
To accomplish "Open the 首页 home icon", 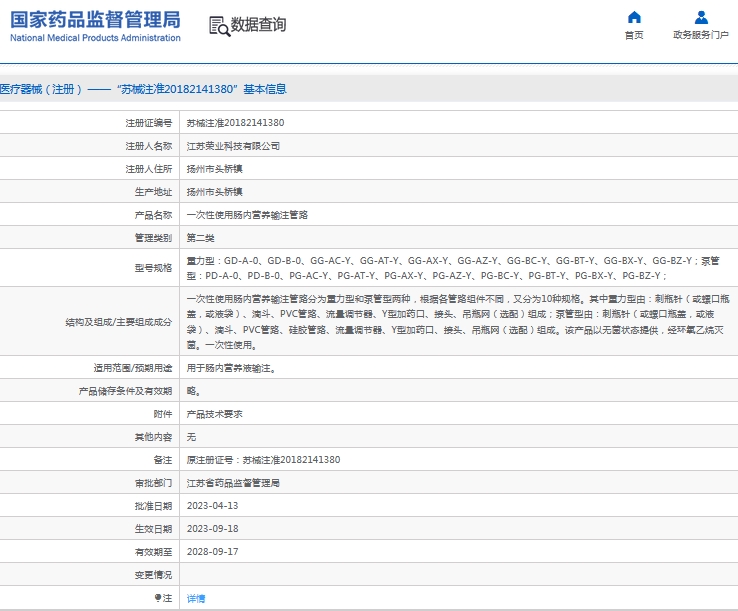I will [634, 17].
